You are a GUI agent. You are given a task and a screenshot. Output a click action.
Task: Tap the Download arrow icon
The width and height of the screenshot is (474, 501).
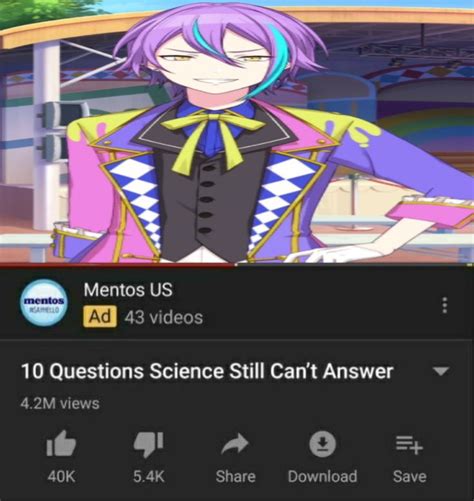322,444
